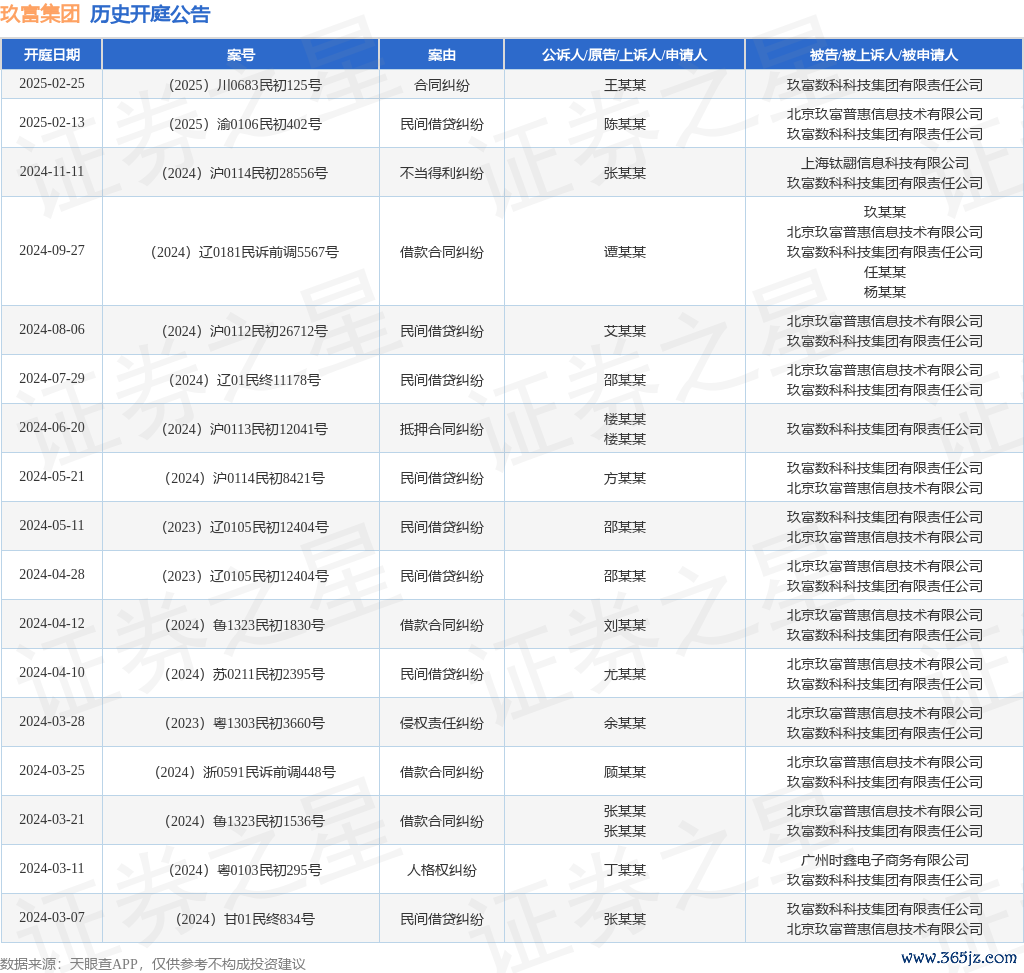Click date cell 2024-03-25
The image size is (1024, 973).
(x=52, y=771)
